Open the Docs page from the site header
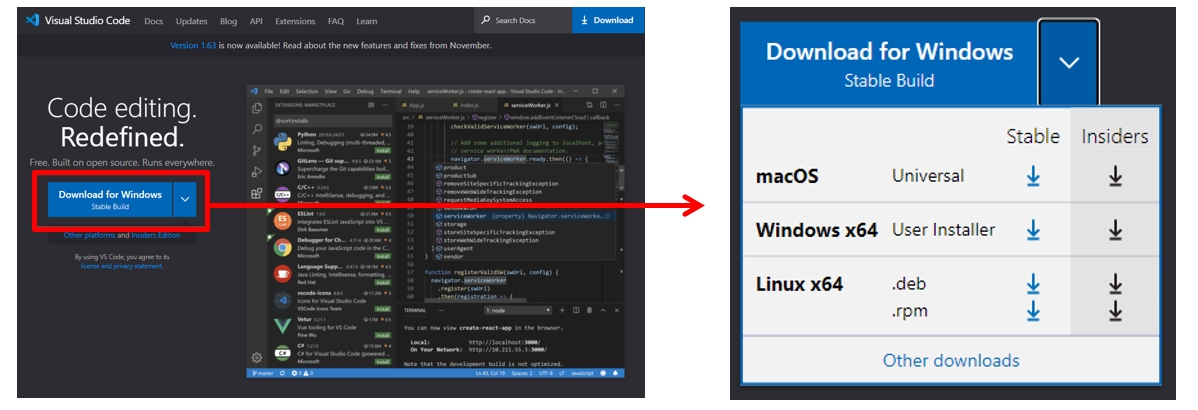This screenshot has height=410, width=1198. point(154,21)
